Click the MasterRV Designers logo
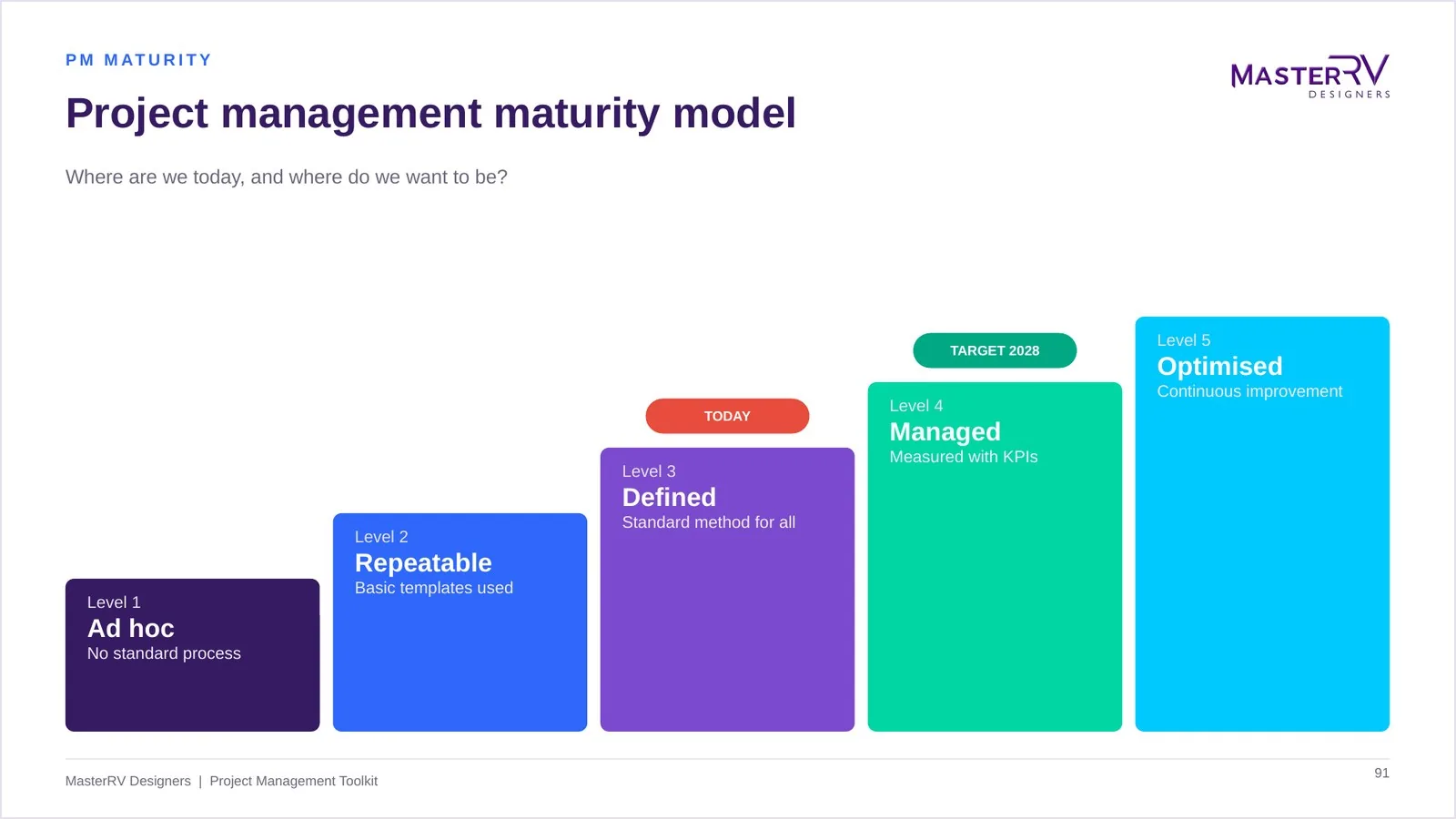The width and height of the screenshot is (1456, 819). pos(1310,76)
